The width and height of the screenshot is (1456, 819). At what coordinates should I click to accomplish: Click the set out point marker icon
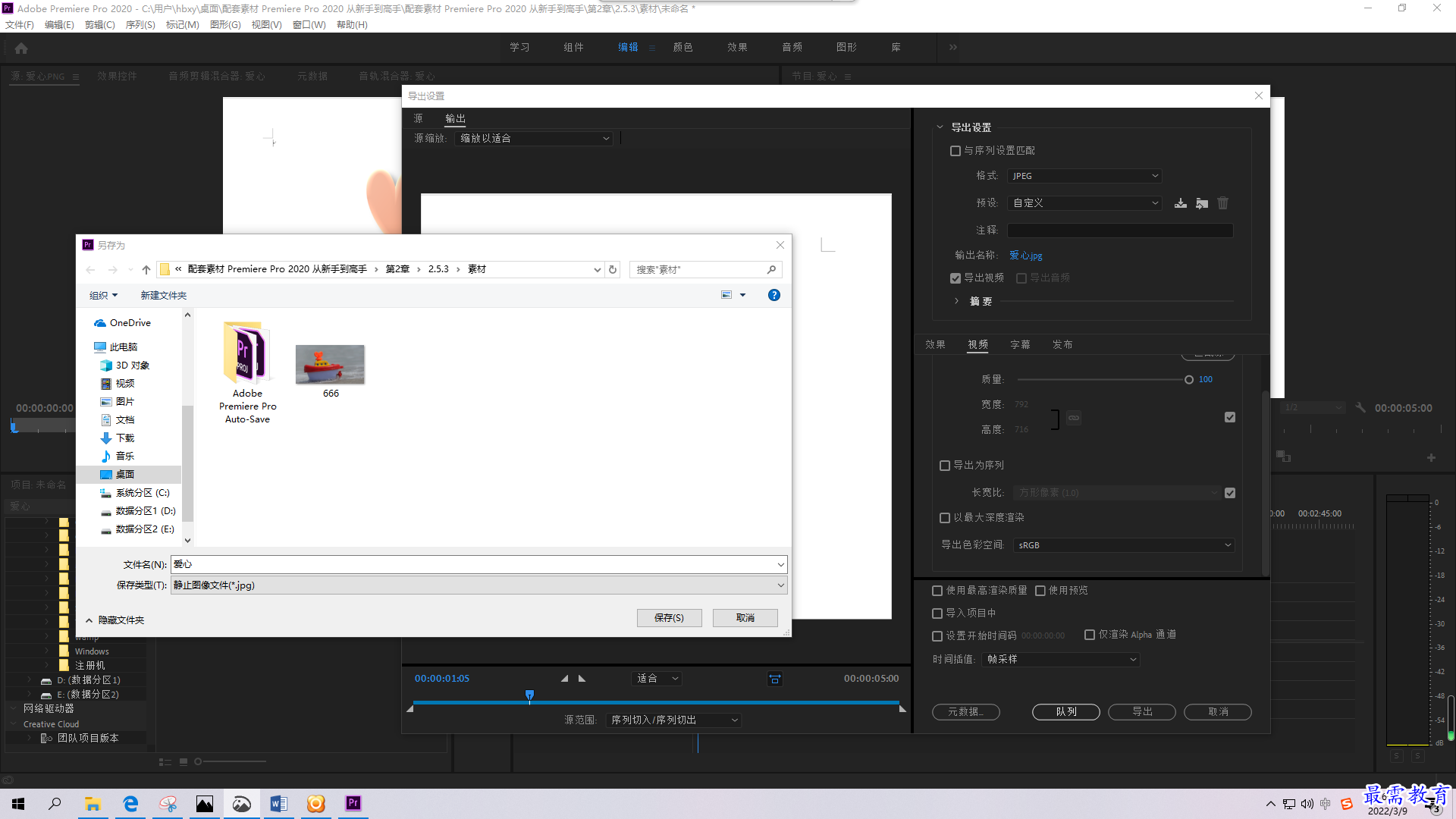tap(582, 679)
